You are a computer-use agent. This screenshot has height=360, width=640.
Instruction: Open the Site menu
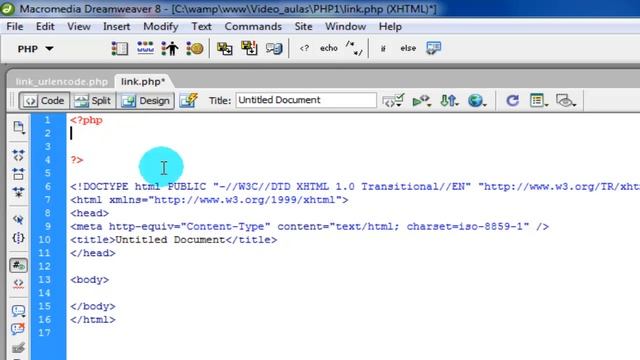303,27
